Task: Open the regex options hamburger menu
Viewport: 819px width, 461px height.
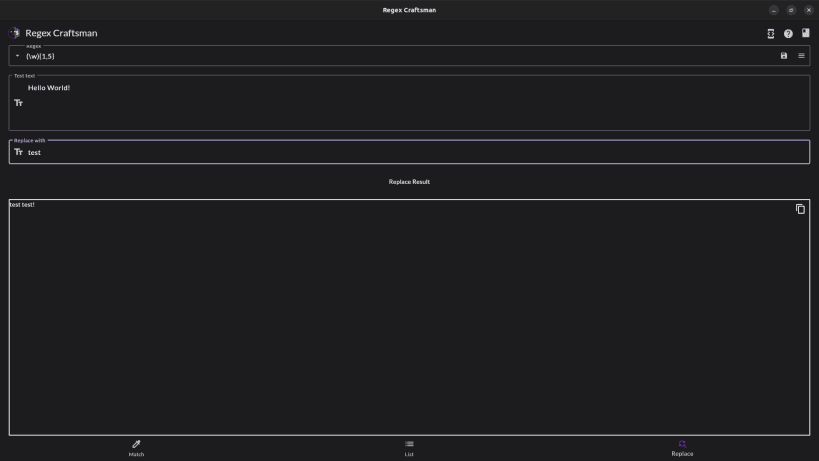Action: pyautogui.click(x=801, y=56)
